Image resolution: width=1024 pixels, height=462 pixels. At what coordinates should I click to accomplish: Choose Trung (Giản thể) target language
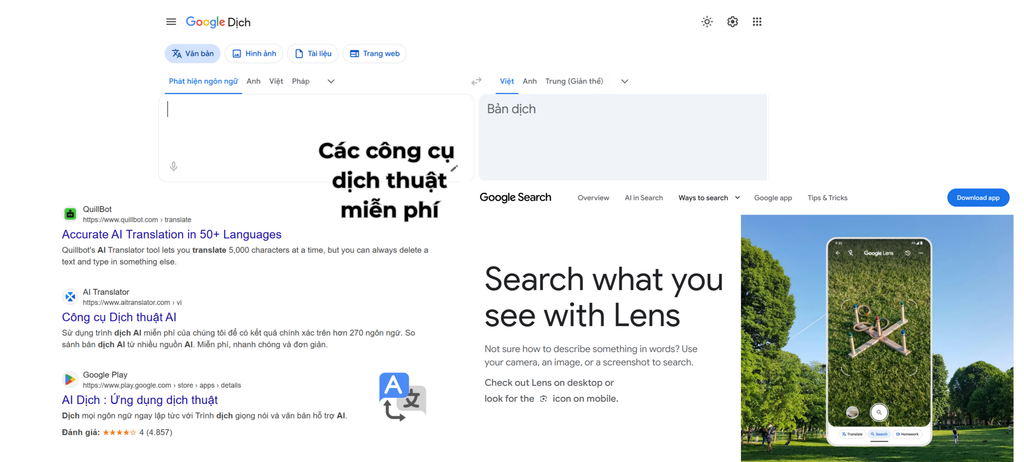pos(574,81)
